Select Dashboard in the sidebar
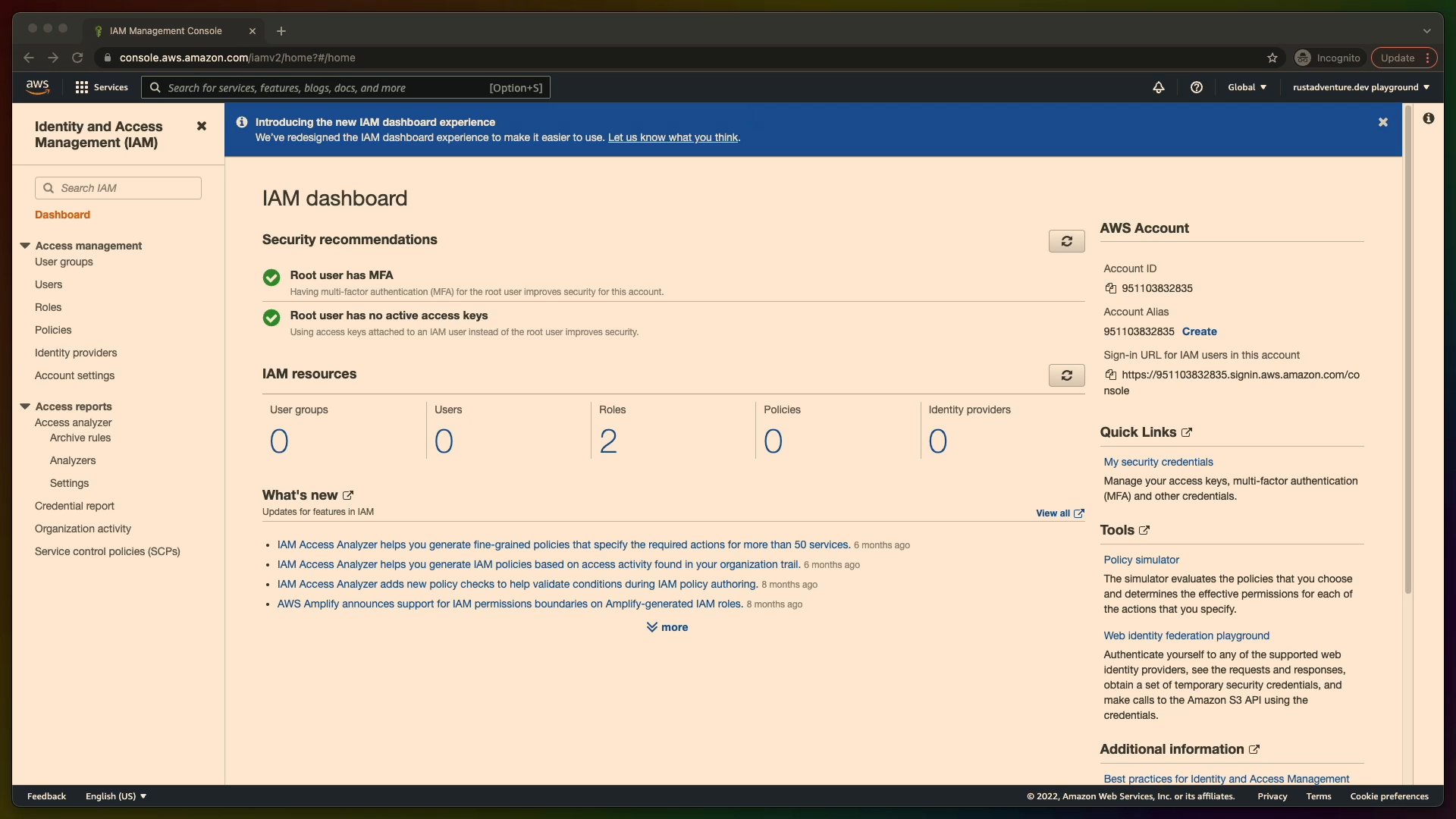 coord(62,215)
